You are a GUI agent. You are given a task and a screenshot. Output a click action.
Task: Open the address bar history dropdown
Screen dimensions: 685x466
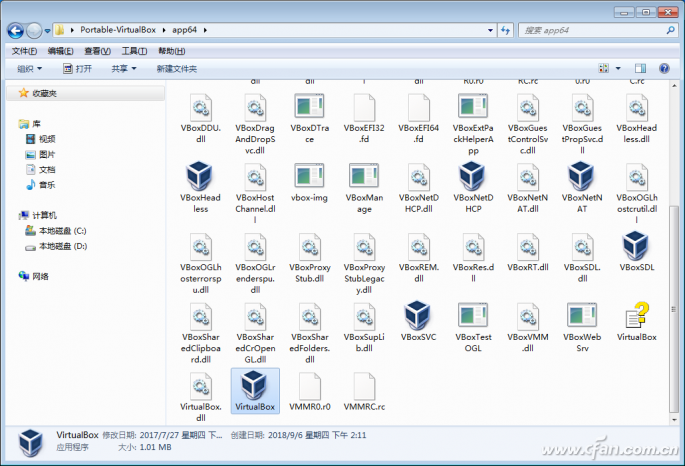490,30
